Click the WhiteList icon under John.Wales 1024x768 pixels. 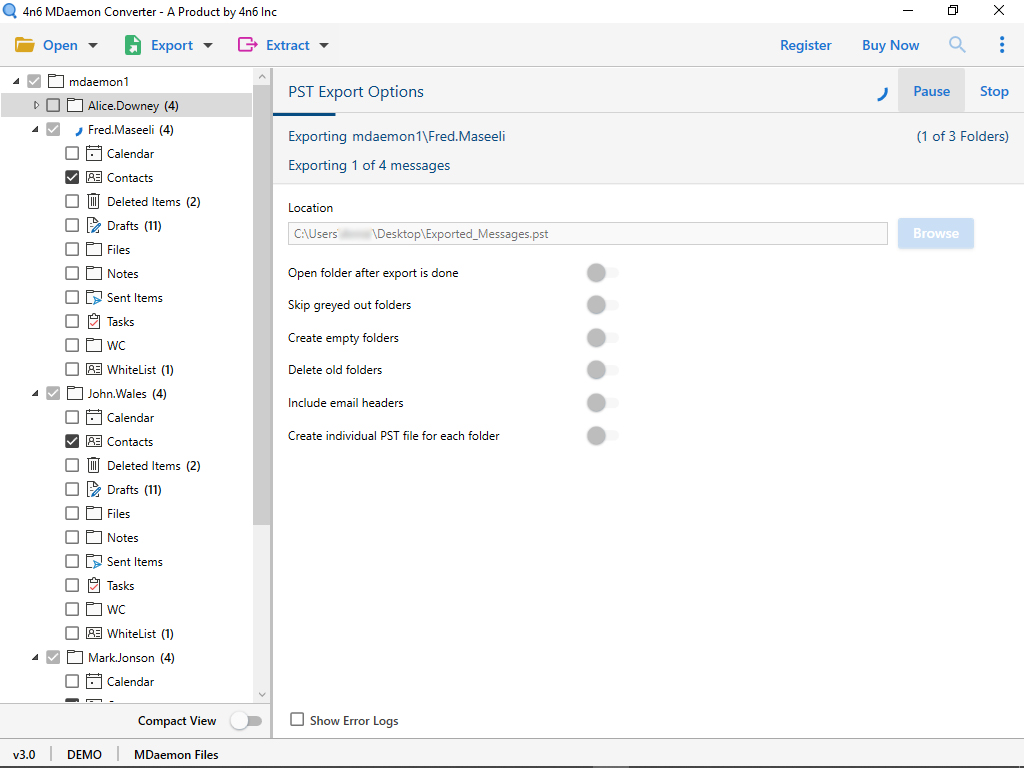coord(94,634)
